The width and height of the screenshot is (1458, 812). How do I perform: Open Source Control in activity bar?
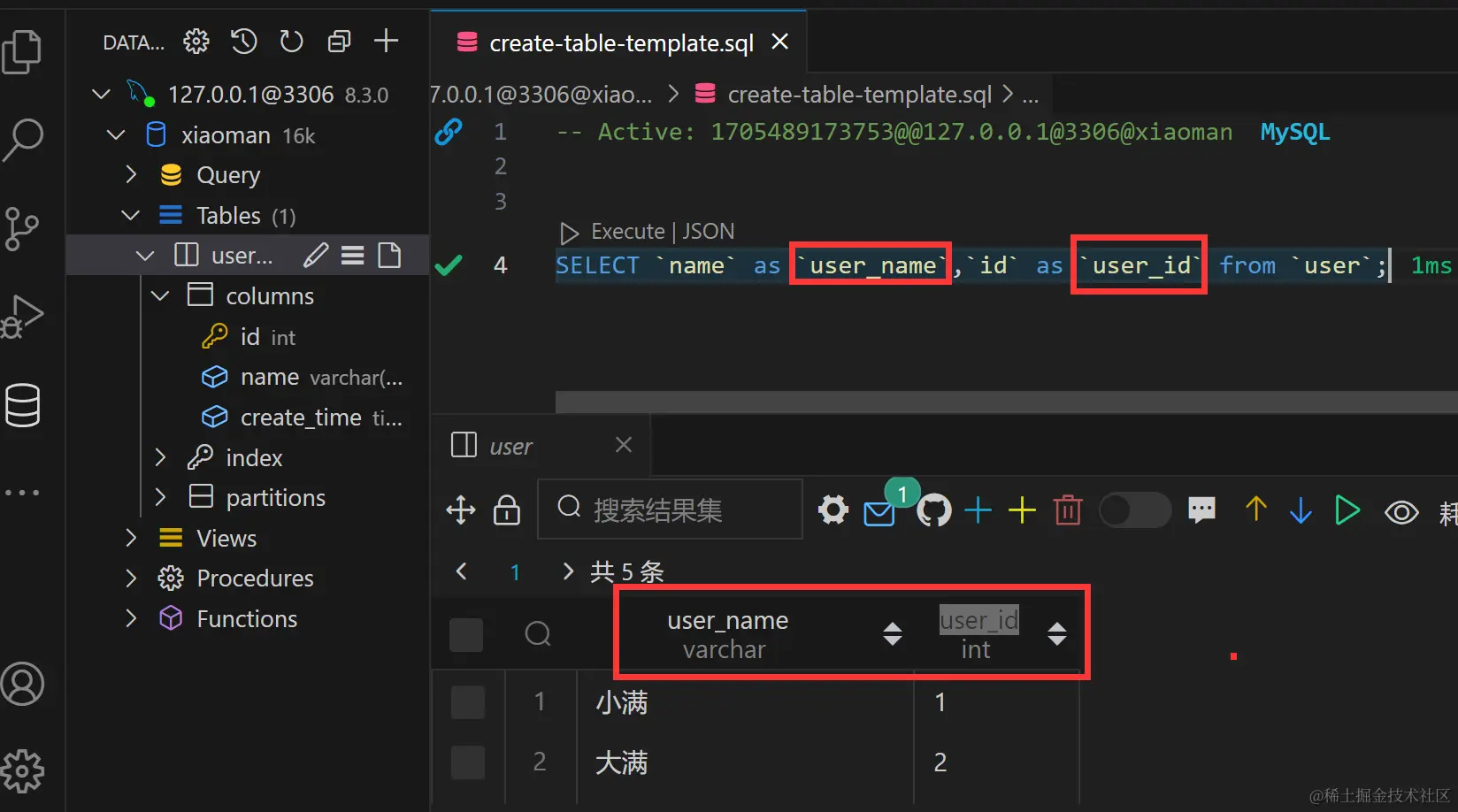coord(21,228)
